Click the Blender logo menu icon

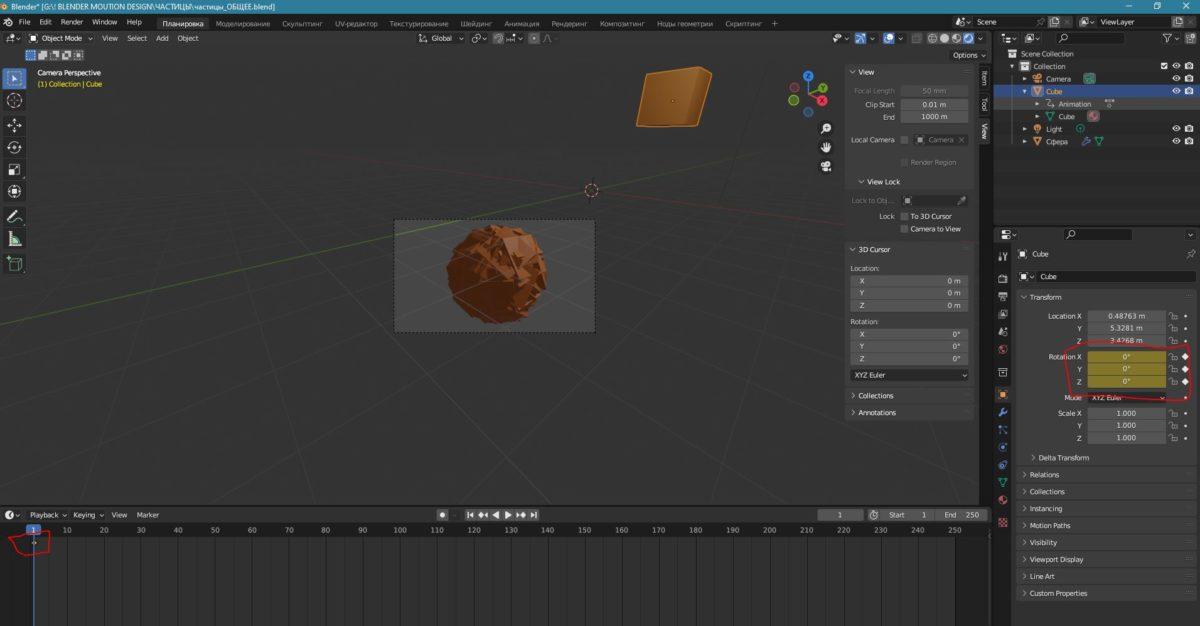8,22
